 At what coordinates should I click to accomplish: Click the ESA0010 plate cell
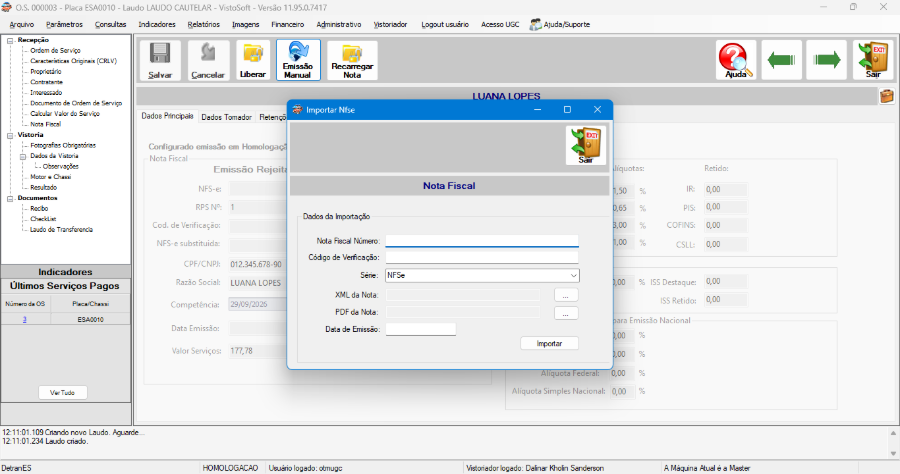pyautogui.click(x=91, y=320)
